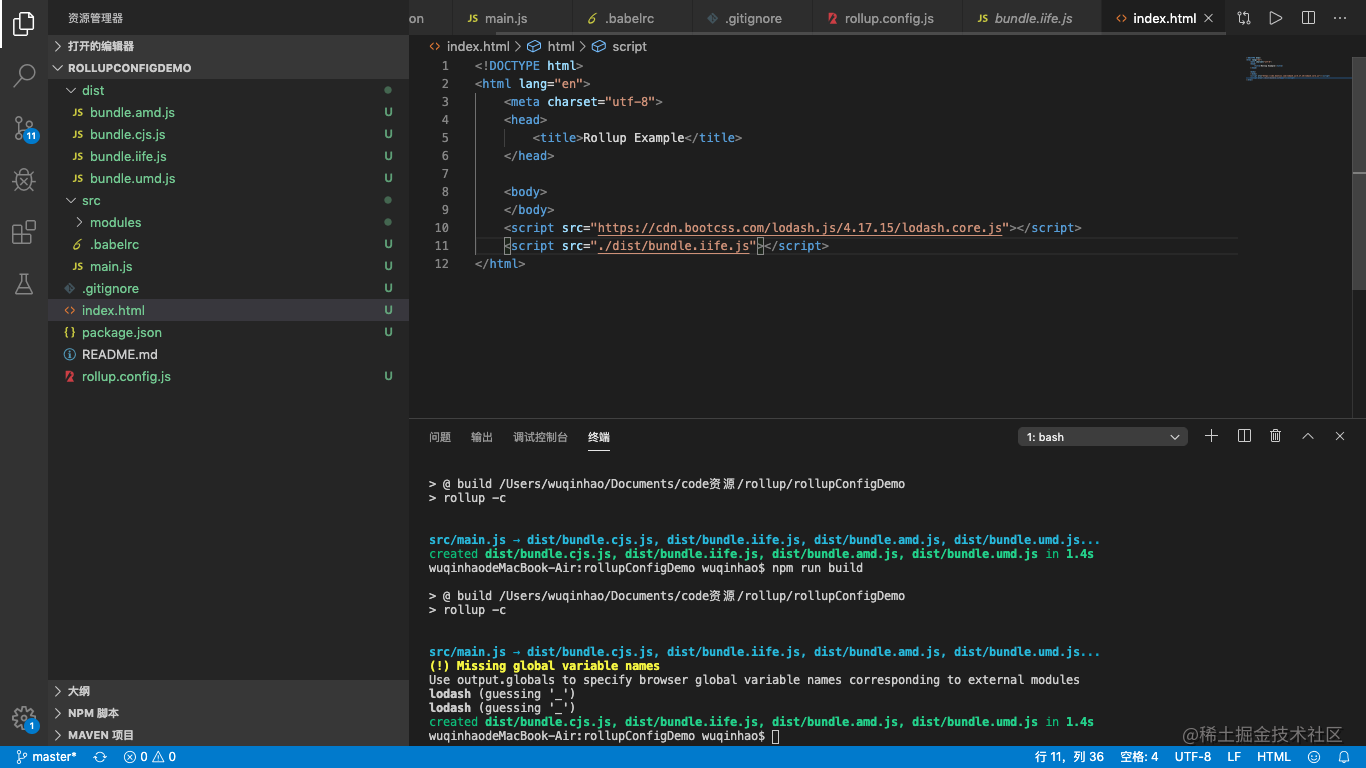Change indentation via 空格: 4 indicator
The width and height of the screenshot is (1366, 768).
point(1139,757)
